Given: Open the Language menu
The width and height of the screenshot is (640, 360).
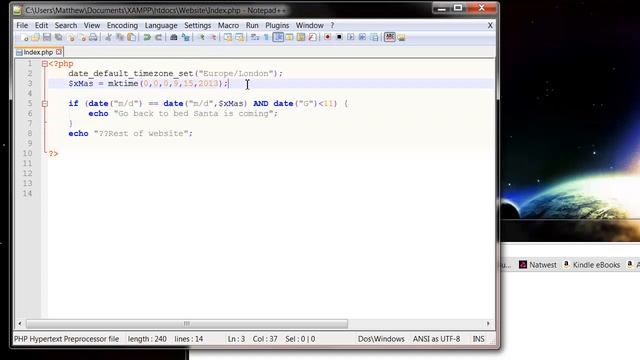Looking at the screenshot, I should 161,25.
